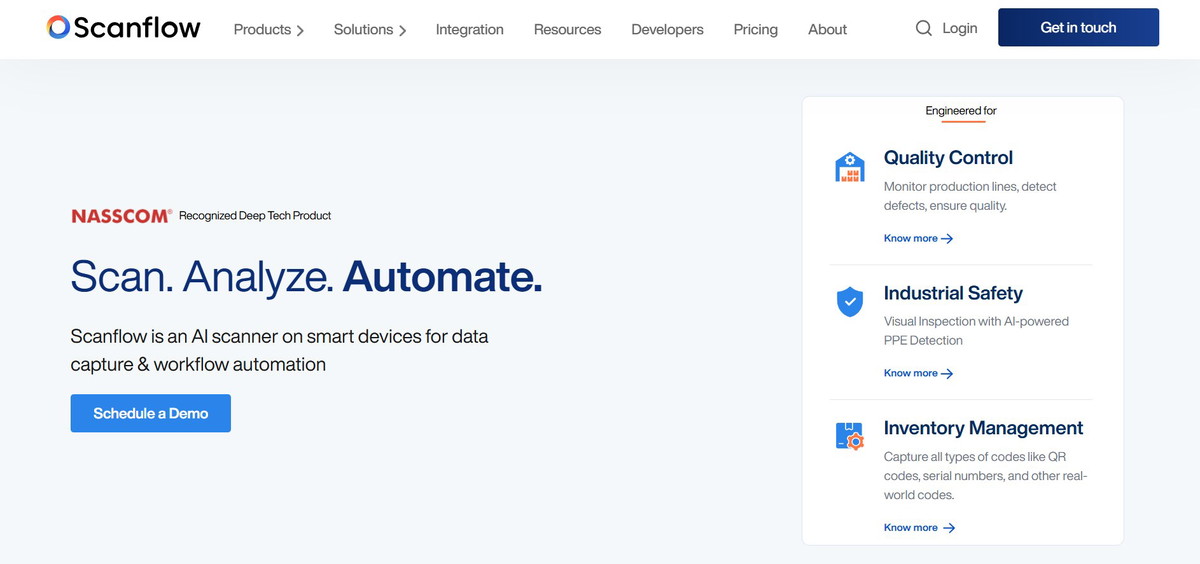Click Know more under Inventory Management

(x=920, y=528)
